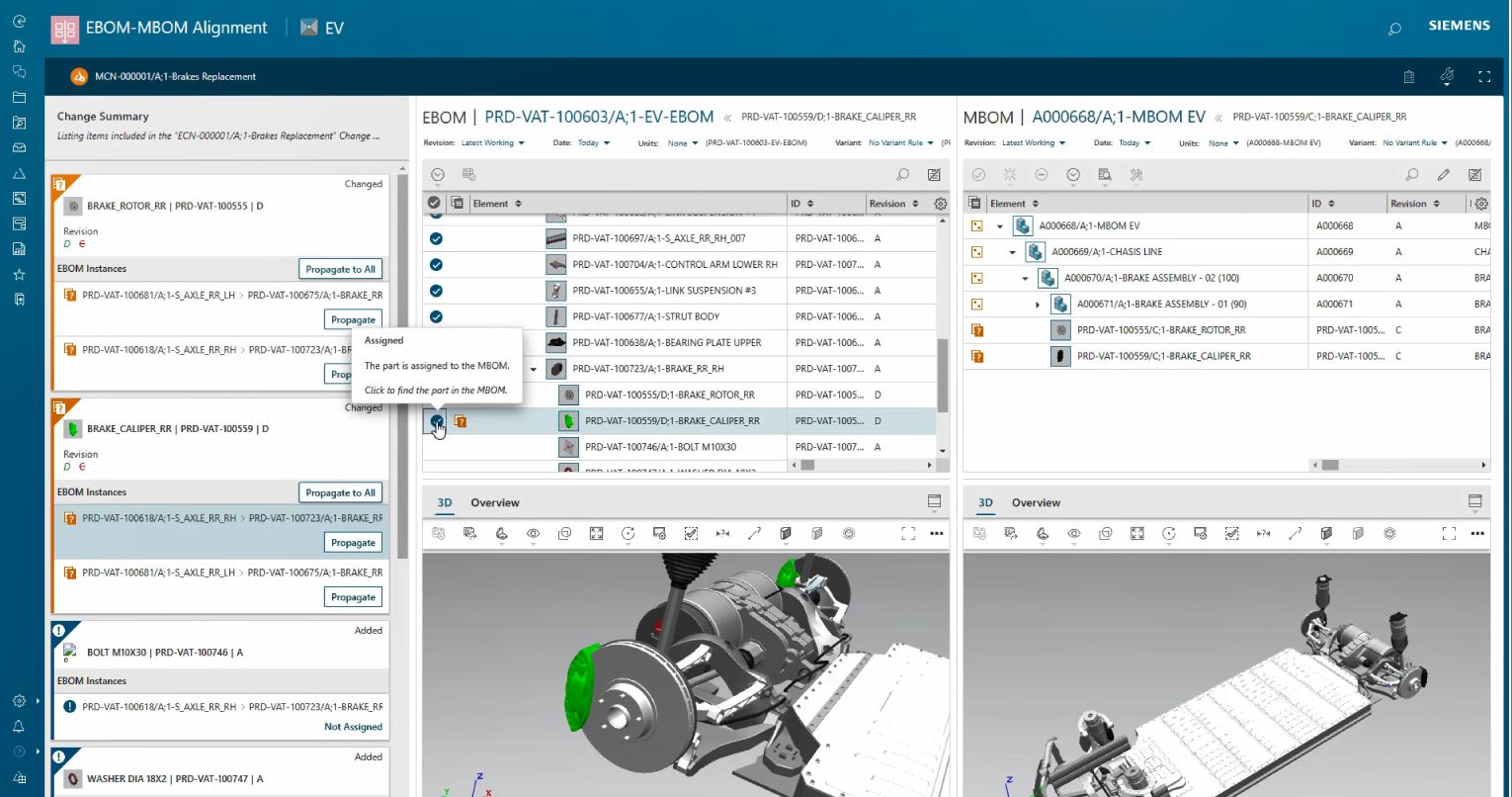
Task: Open the Revision Latest Working dropdown in EBOM
Action: point(491,142)
